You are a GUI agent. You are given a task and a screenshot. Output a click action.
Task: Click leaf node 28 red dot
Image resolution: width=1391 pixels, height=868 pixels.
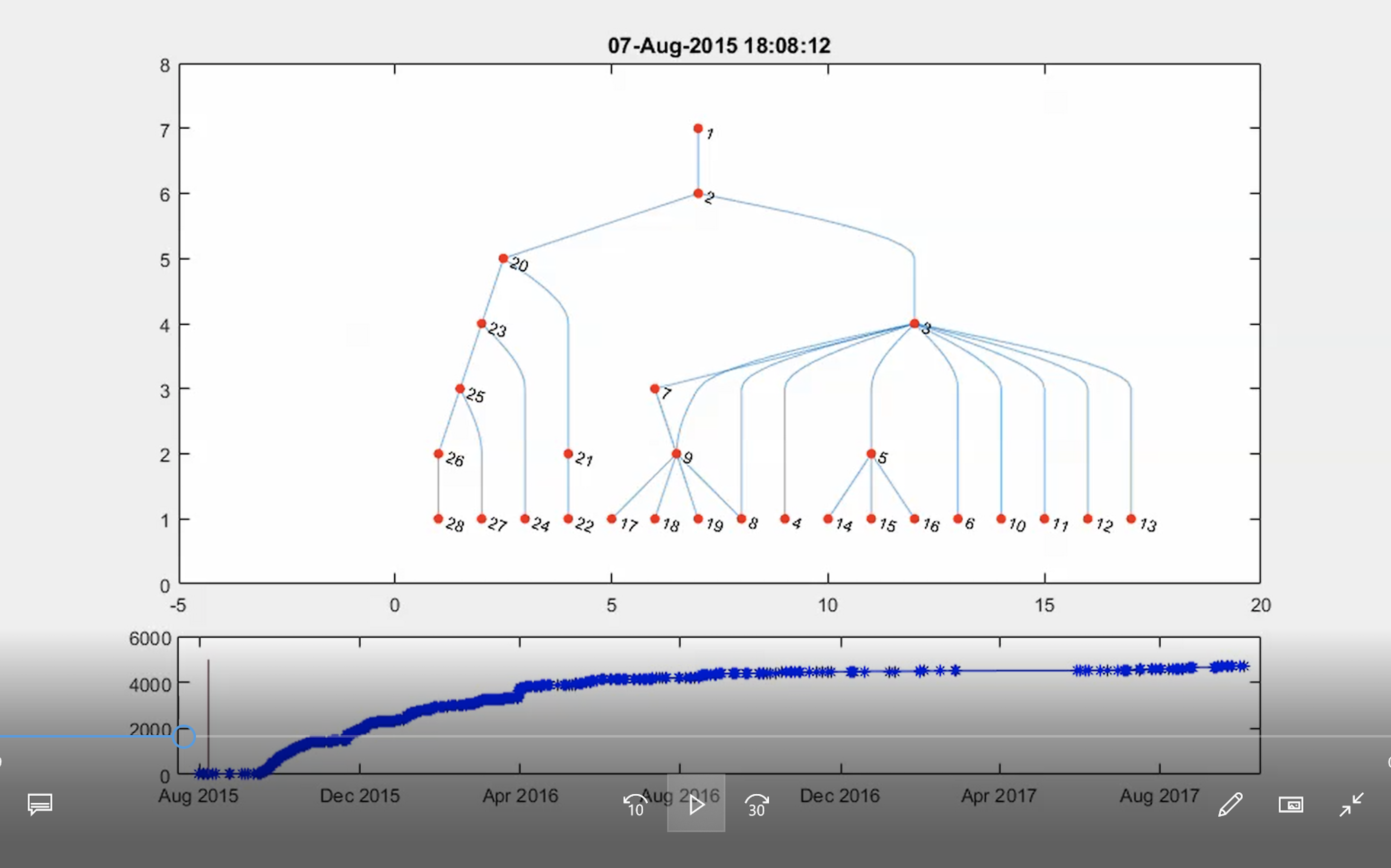pyautogui.click(x=439, y=519)
